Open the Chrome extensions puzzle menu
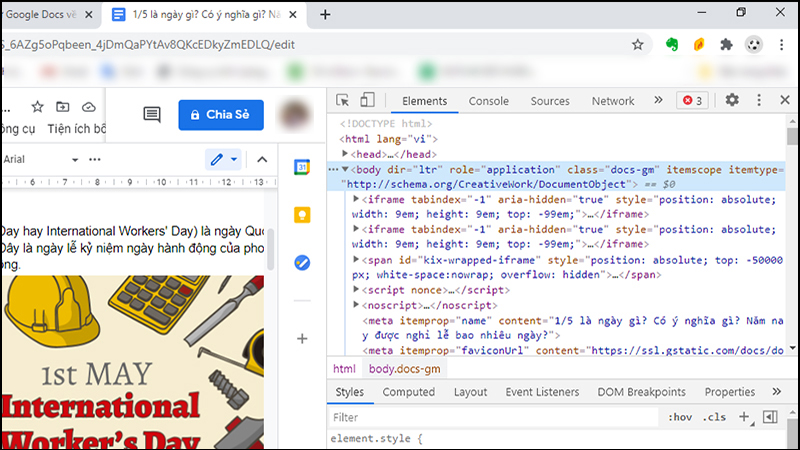800x450 pixels. pos(726,45)
